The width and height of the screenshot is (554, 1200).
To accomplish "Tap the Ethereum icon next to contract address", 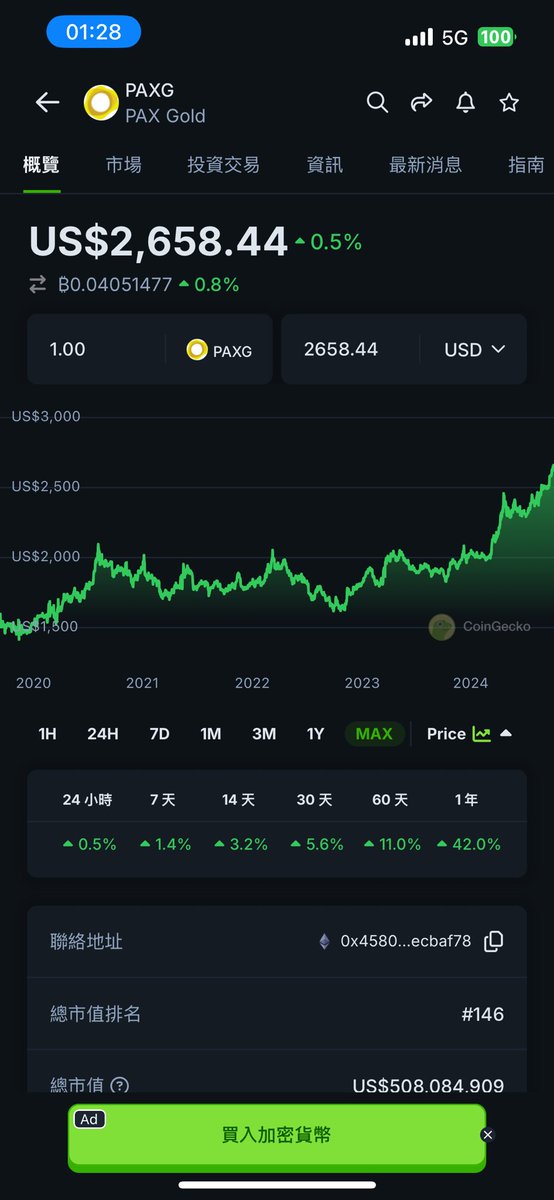I will 324,941.
